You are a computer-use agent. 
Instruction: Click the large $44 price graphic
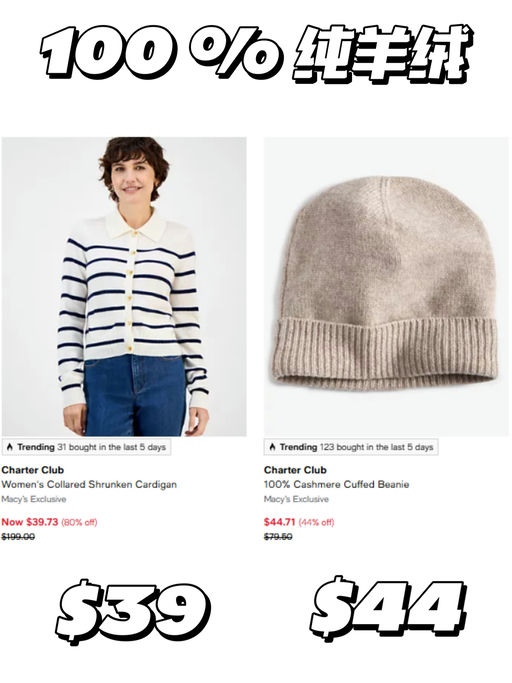[x=388, y=608]
